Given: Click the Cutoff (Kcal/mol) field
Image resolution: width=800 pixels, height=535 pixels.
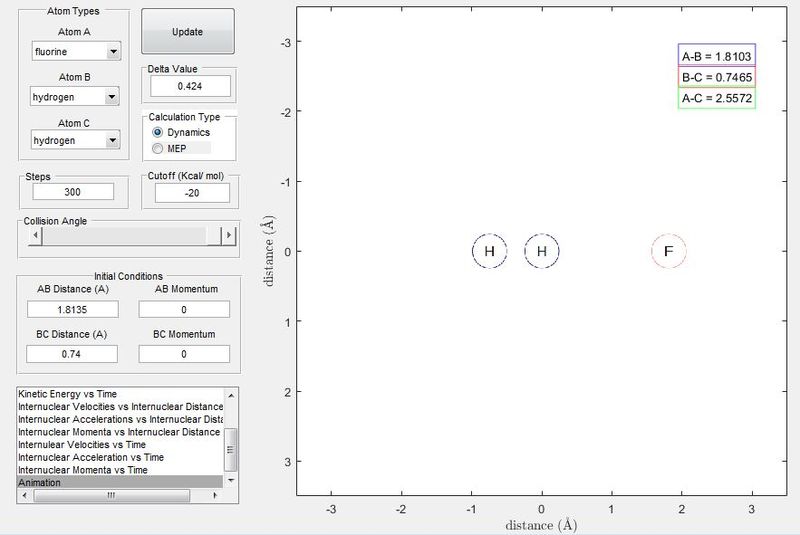Looking at the screenshot, I should tap(192, 193).
